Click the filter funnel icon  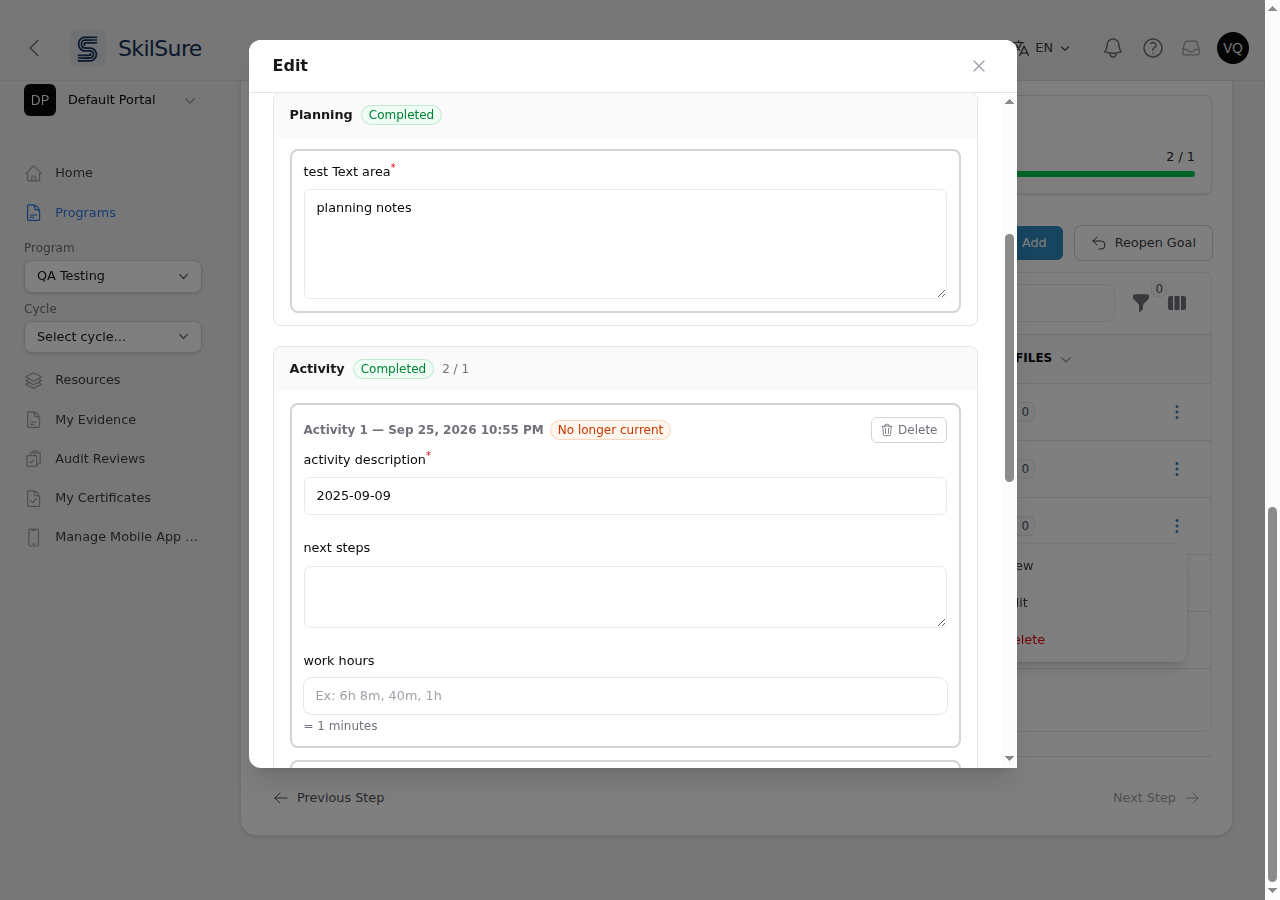click(x=1141, y=302)
